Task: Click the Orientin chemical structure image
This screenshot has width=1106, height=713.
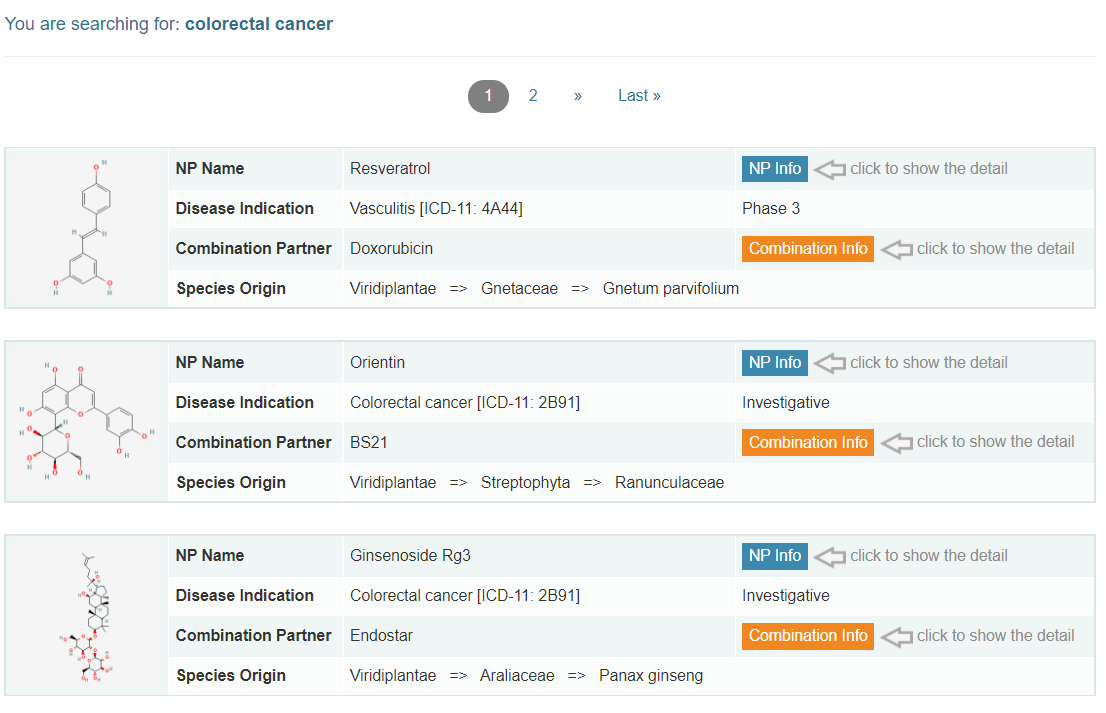Action: click(86, 422)
